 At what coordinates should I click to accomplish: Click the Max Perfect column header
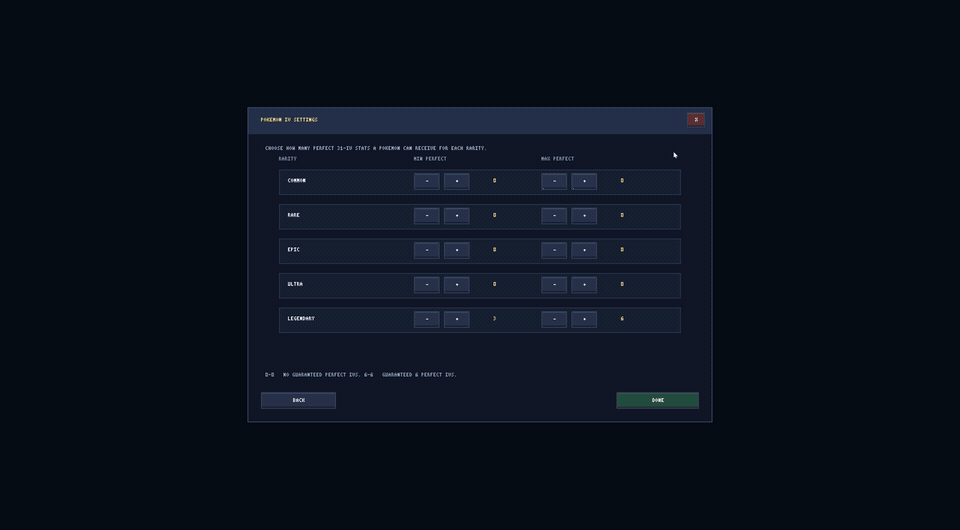(557, 159)
